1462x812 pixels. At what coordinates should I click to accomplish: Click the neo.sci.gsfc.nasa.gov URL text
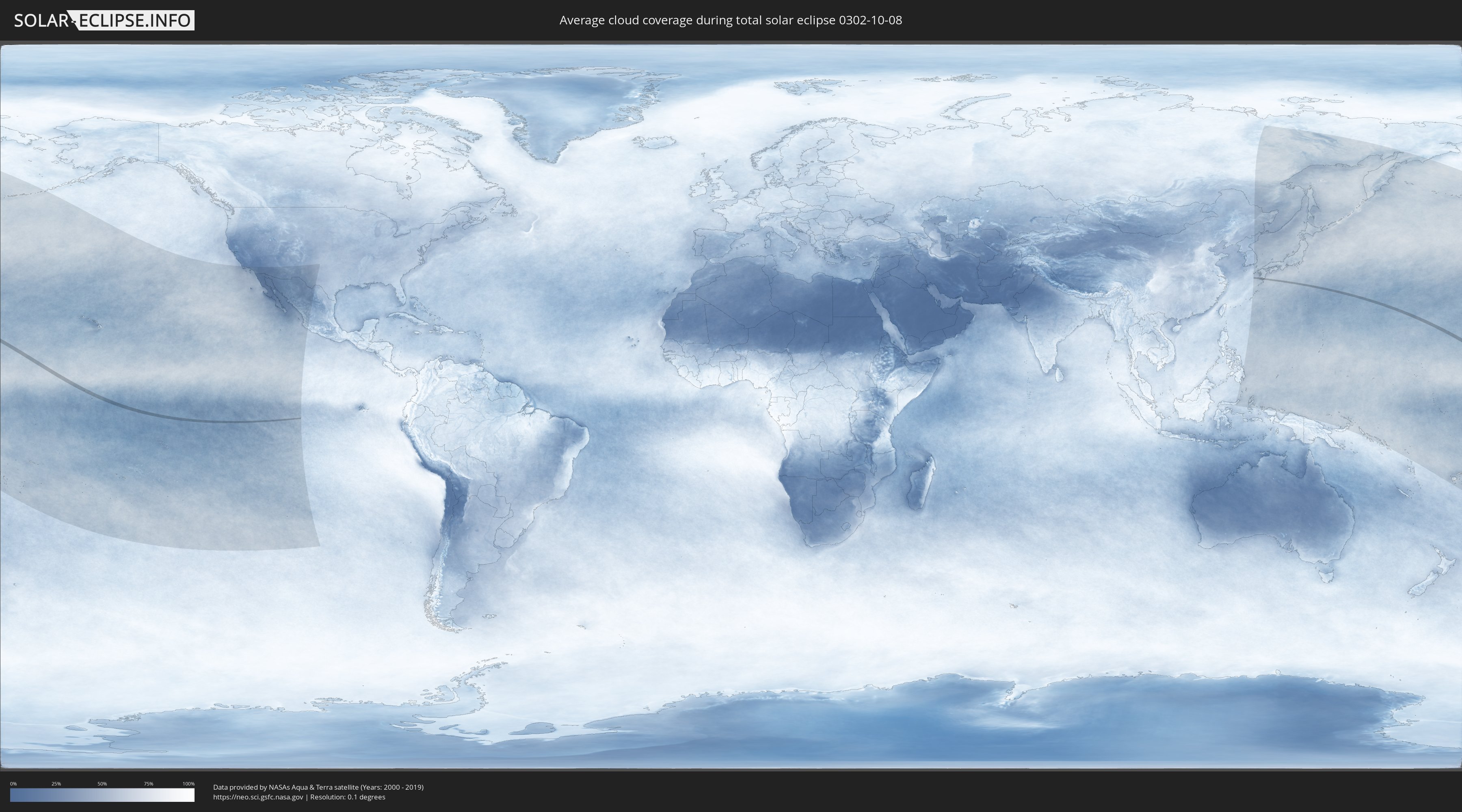258,797
